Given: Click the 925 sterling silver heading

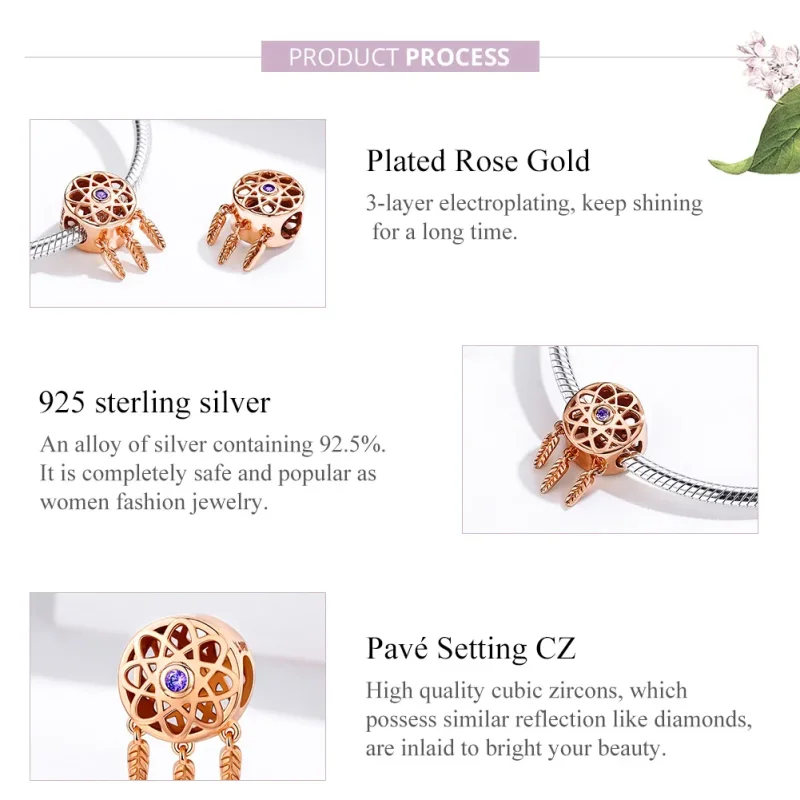Looking at the screenshot, I should pyautogui.click(x=155, y=402).
